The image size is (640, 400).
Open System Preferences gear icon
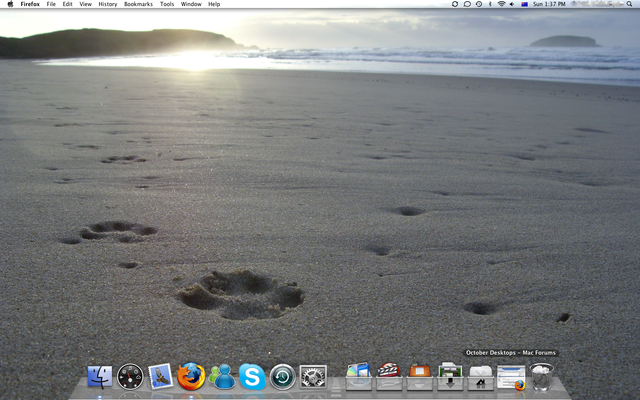pyautogui.click(x=313, y=377)
